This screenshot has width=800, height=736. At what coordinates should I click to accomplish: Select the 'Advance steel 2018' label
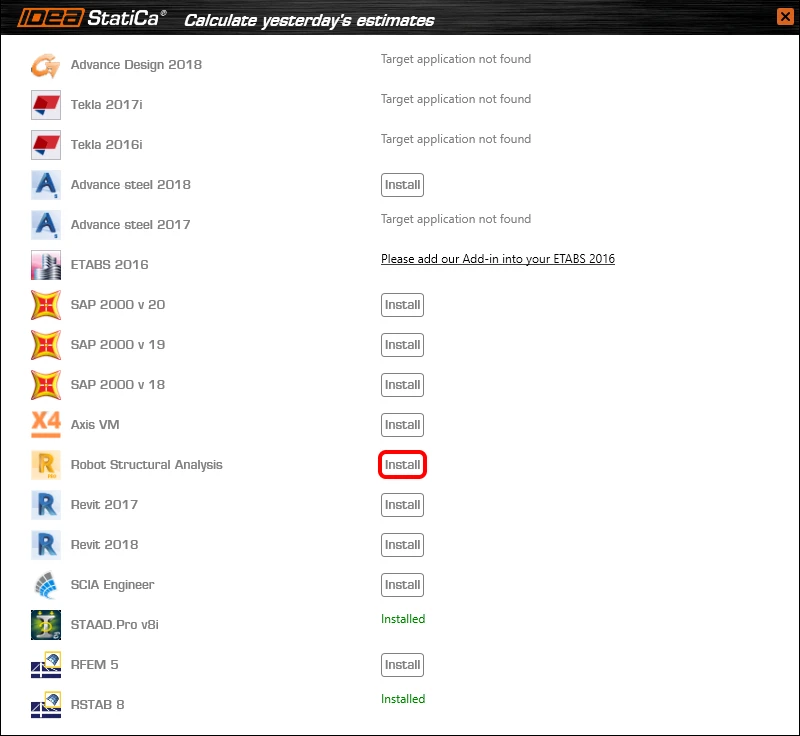click(131, 185)
